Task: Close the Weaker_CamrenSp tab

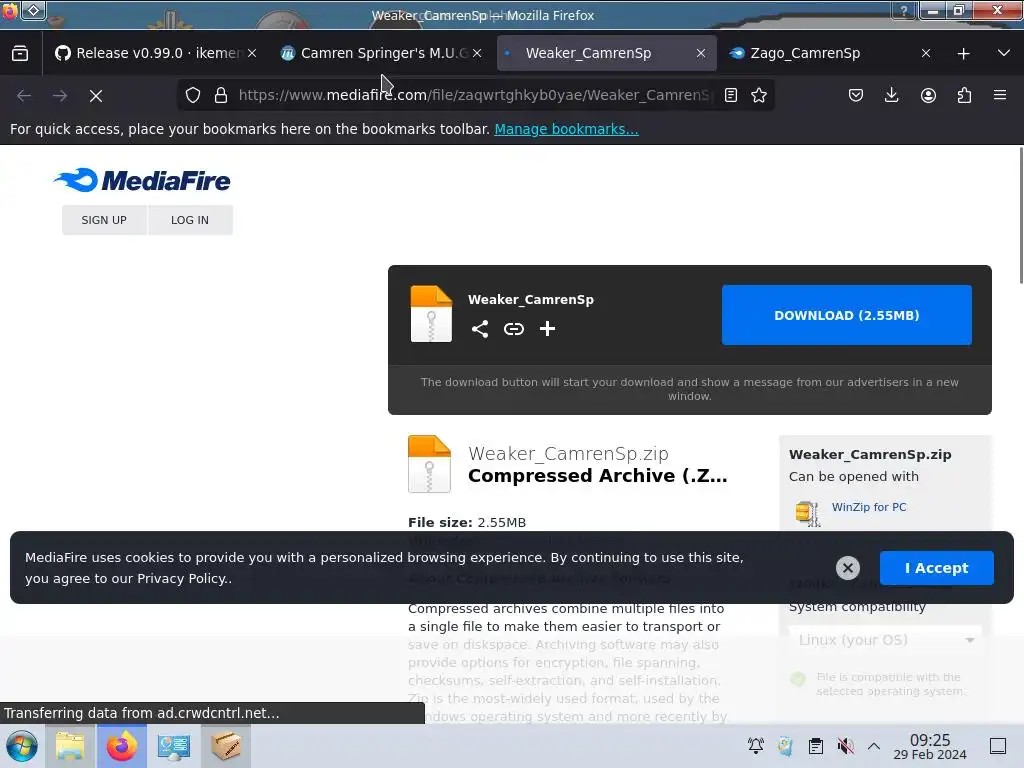Action: click(701, 53)
